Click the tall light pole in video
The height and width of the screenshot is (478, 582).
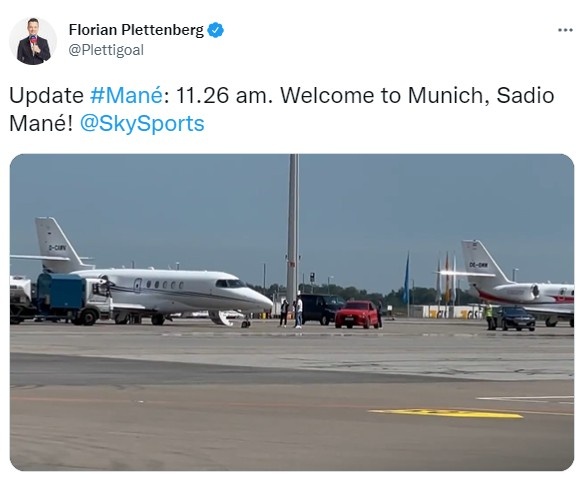(293, 228)
